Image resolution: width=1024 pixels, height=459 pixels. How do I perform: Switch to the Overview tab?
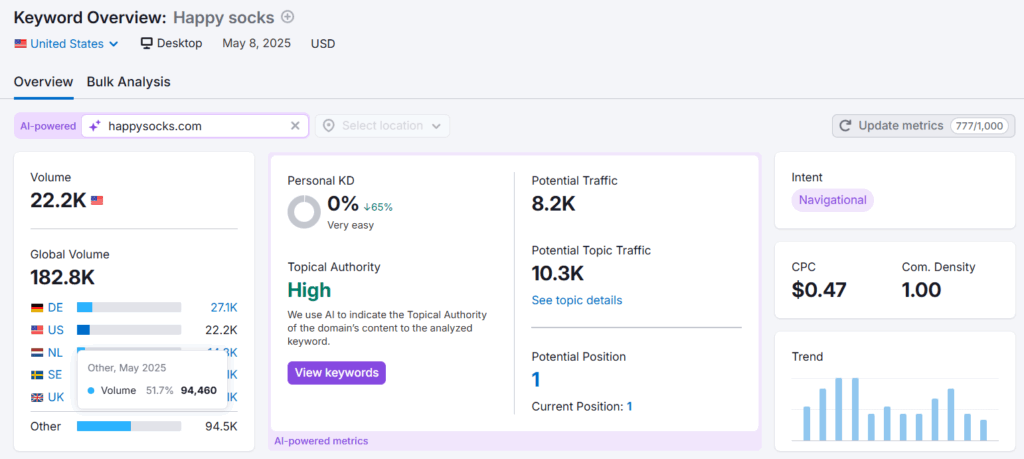coord(44,82)
